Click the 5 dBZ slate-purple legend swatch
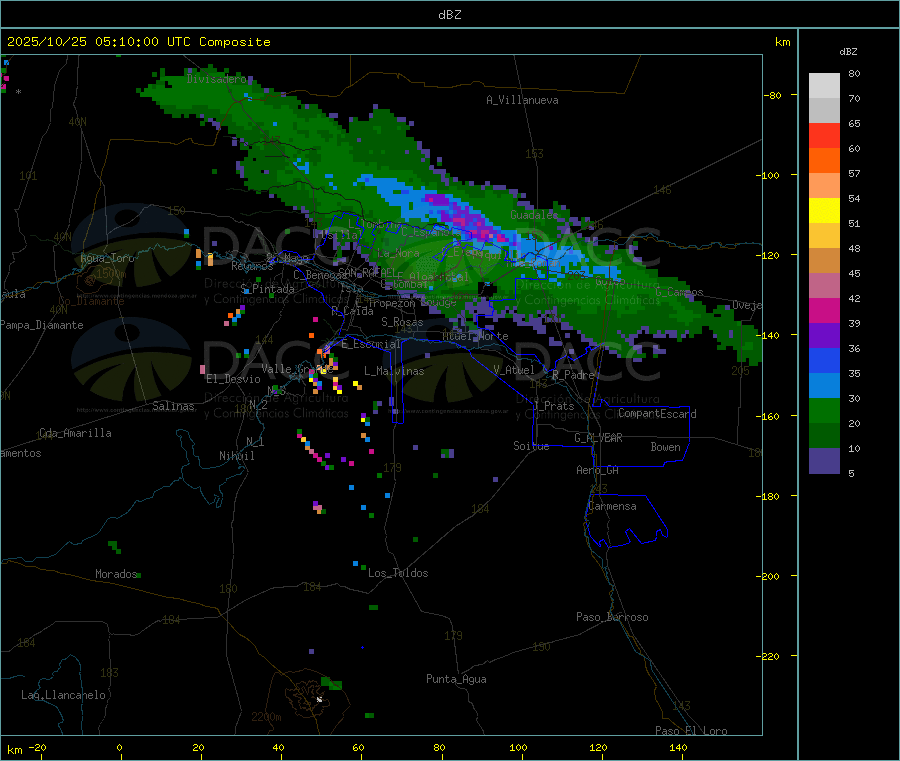The image size is (900, 761). [824, 461]
